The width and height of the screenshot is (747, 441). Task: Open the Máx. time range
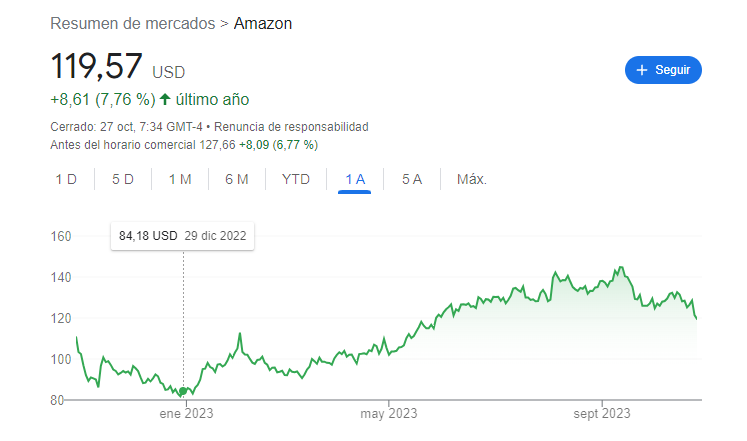(x=471, y=179)
